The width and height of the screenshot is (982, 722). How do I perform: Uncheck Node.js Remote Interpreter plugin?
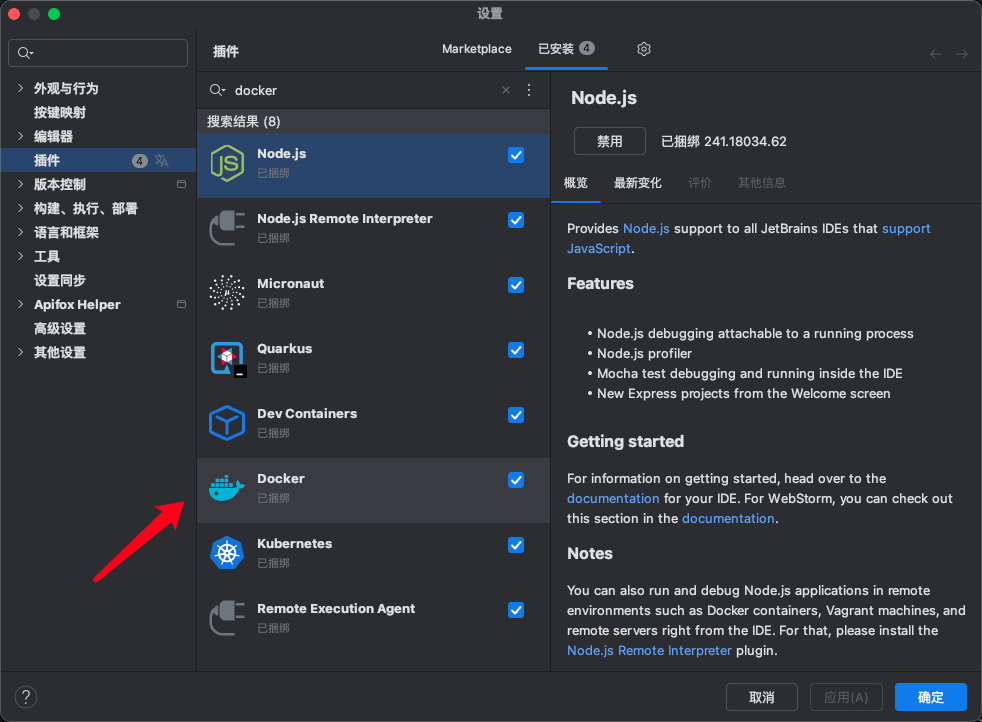click(x=516, y=220)
